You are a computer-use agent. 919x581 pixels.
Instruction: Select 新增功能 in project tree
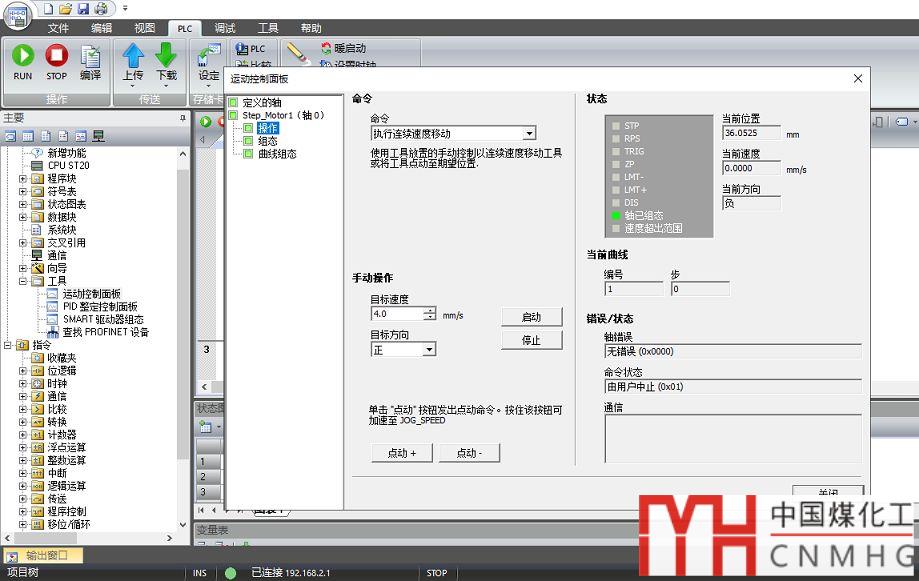pos(67,152)
